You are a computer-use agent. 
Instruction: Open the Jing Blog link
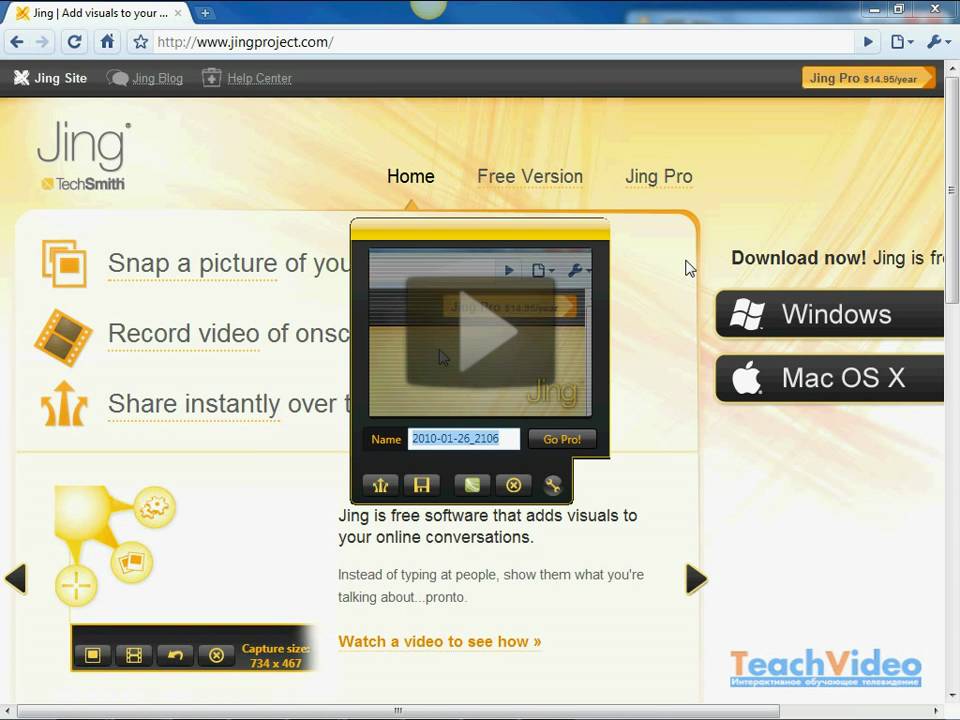145,78
